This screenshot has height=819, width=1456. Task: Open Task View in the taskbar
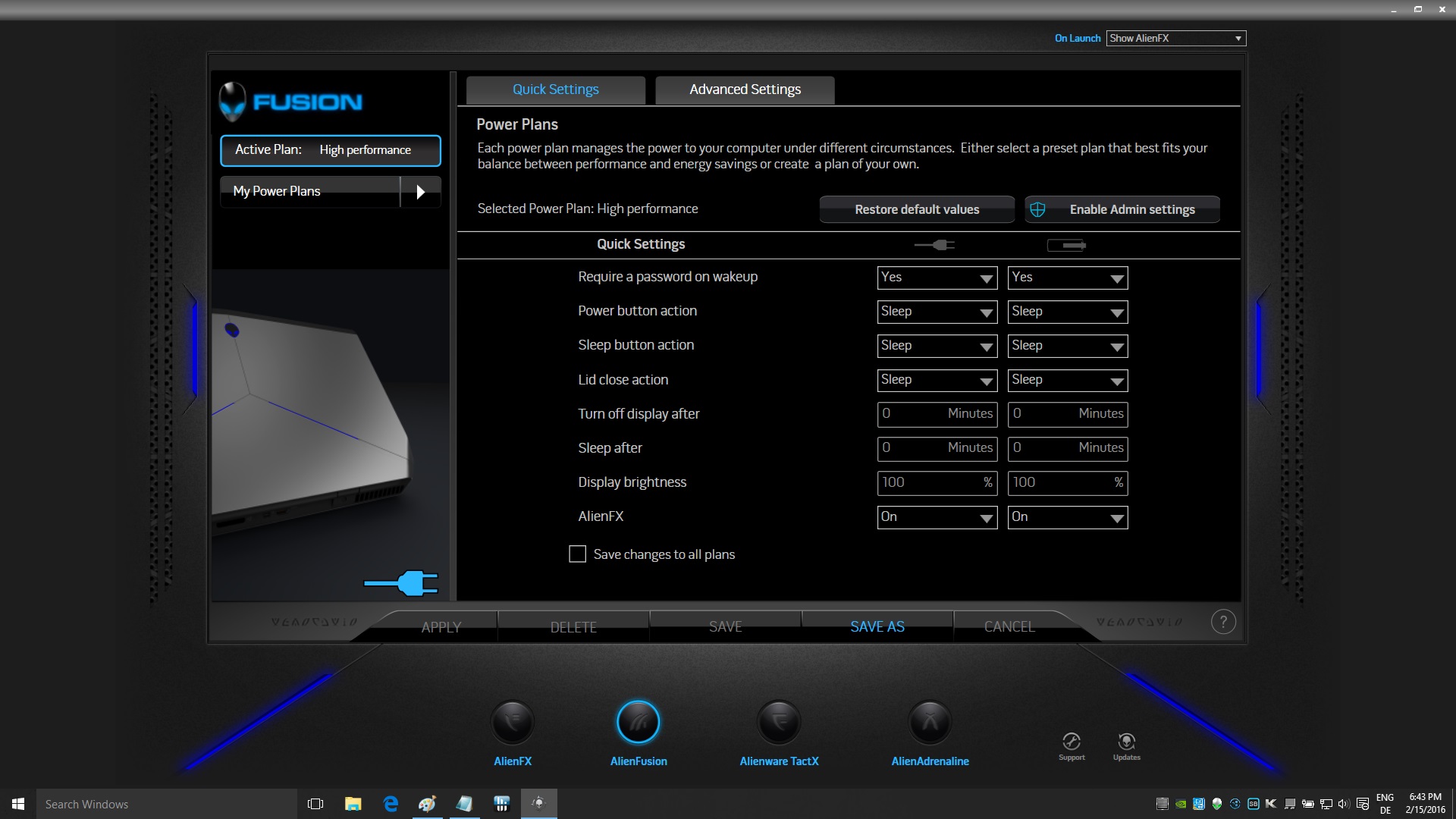click(x=315, y=804)
